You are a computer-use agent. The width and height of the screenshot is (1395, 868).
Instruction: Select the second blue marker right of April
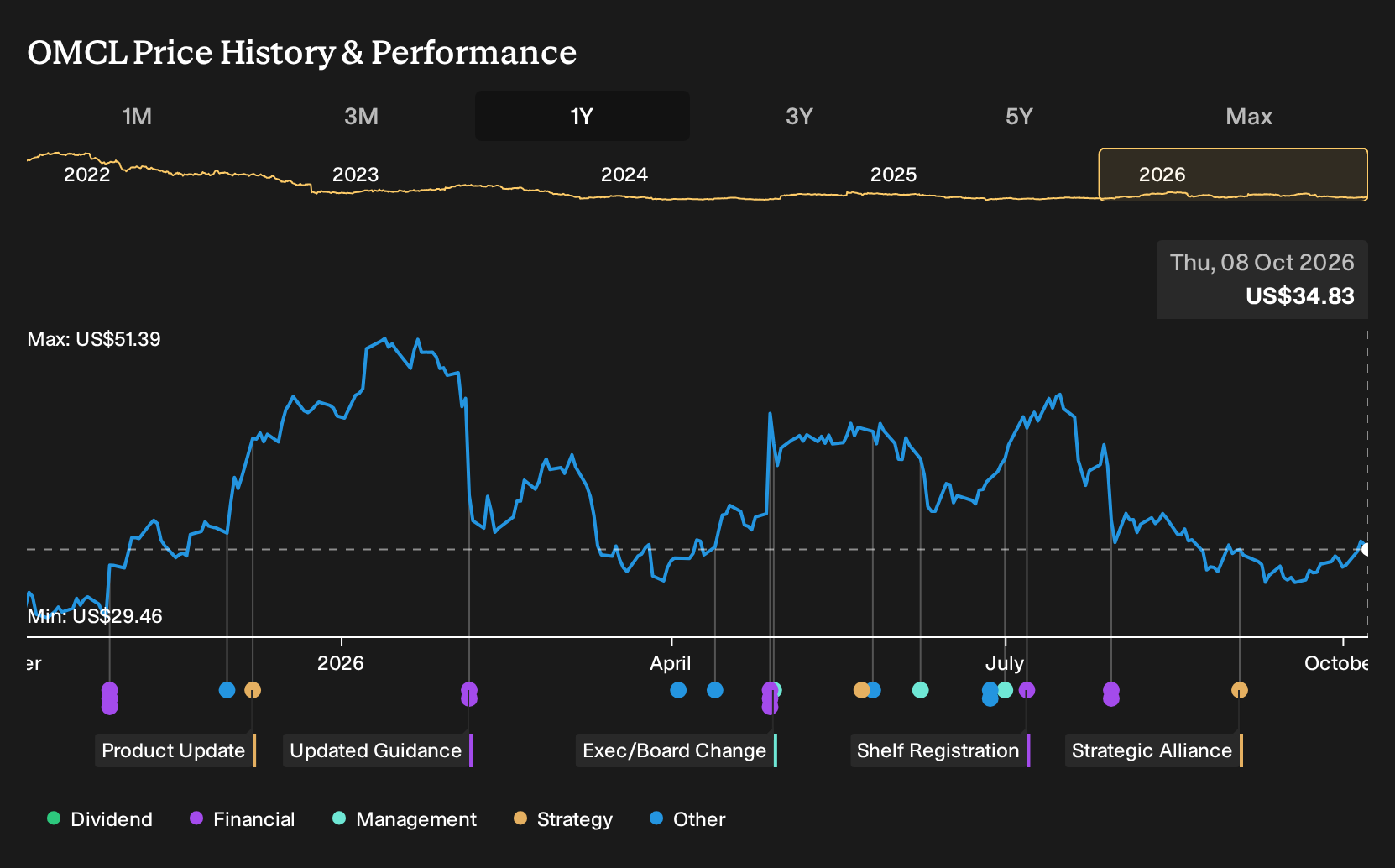pyautogui.click(x=715, y=690)
